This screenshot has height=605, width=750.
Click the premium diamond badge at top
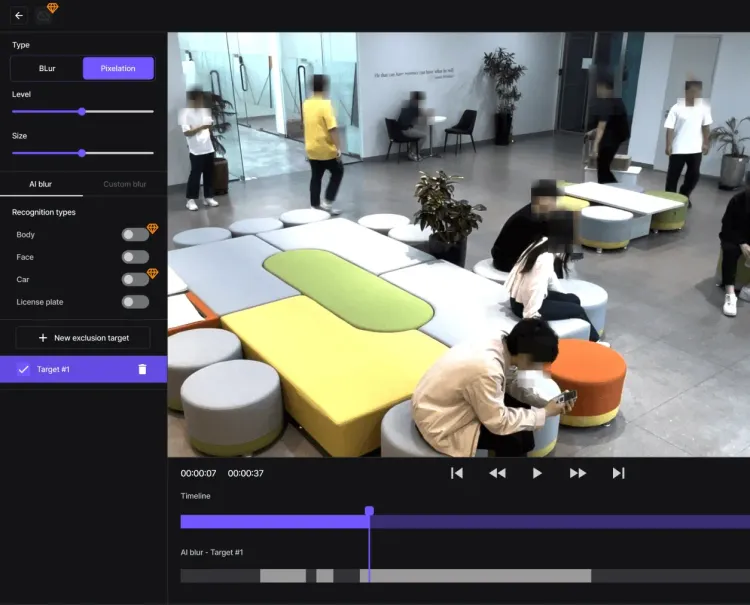tap(53, 7)
